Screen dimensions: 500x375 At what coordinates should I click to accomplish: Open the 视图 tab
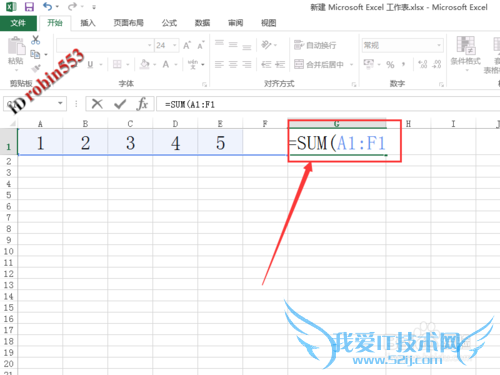(x=268, y=23)
